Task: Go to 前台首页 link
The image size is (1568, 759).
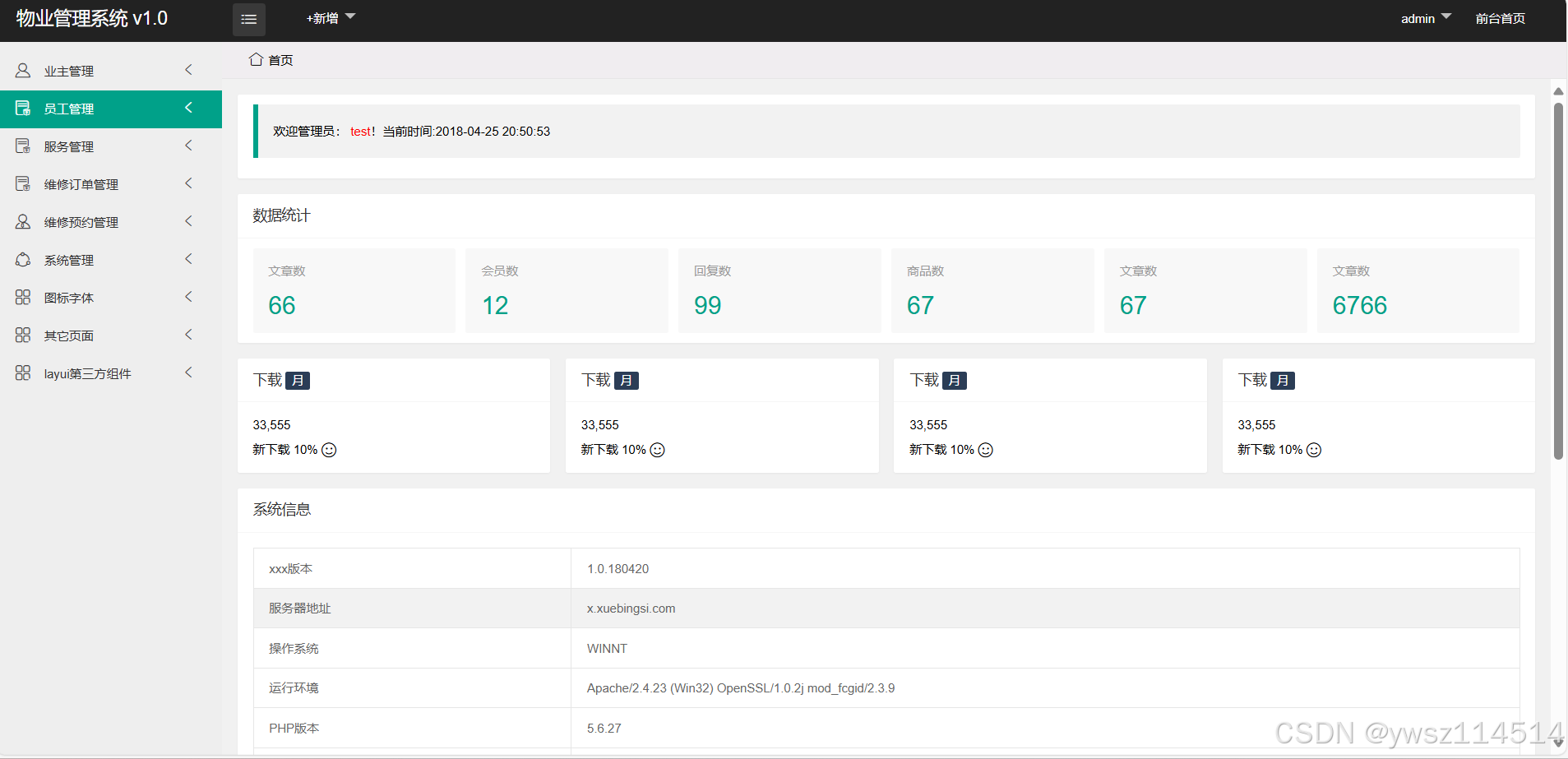Action: (x=1501, y=18)
